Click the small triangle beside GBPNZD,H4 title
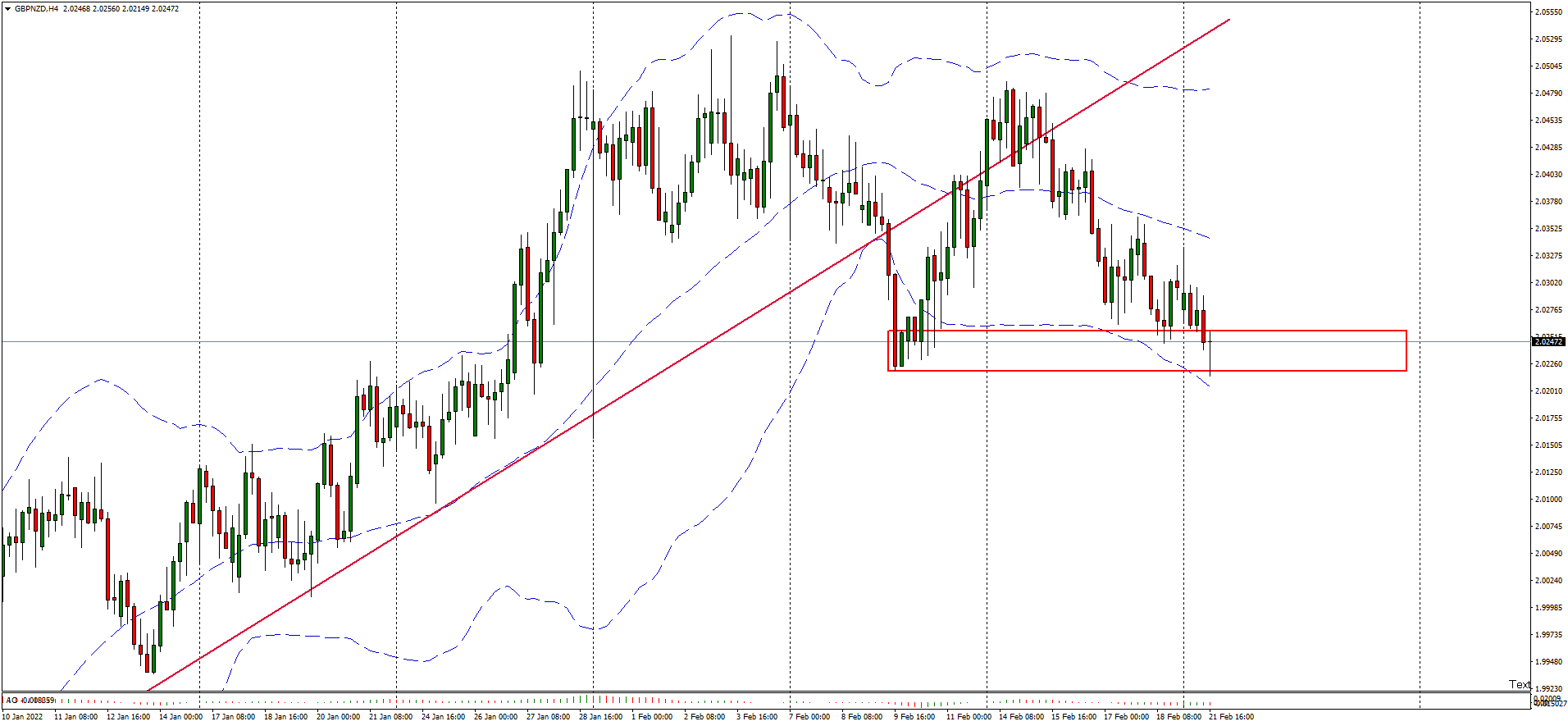Screen dimensions: 1568x726 (x=7, y=8)
